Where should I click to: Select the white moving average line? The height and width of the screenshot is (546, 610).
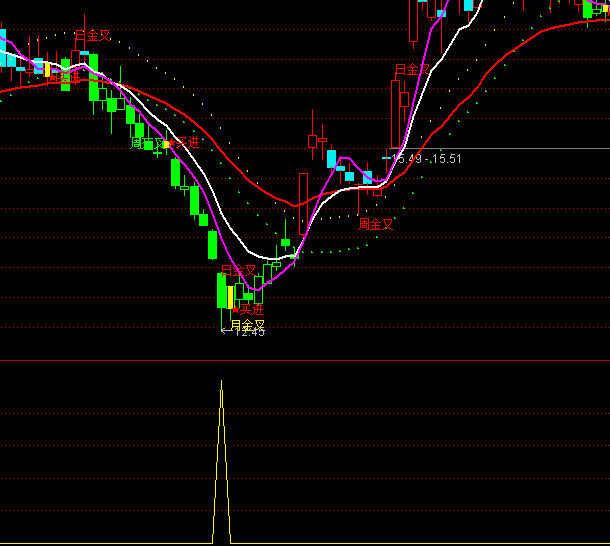215,200
